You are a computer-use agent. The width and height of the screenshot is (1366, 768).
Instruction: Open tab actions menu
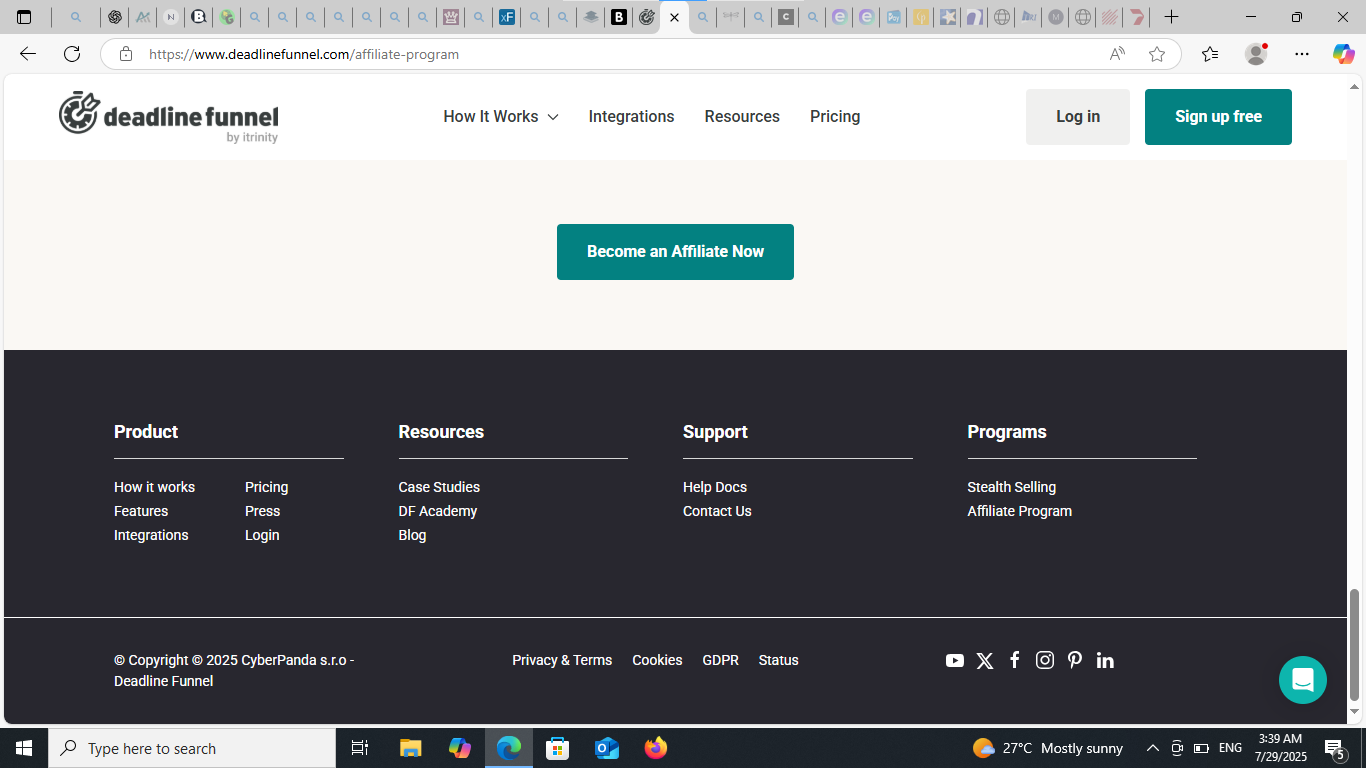point(24,17)
